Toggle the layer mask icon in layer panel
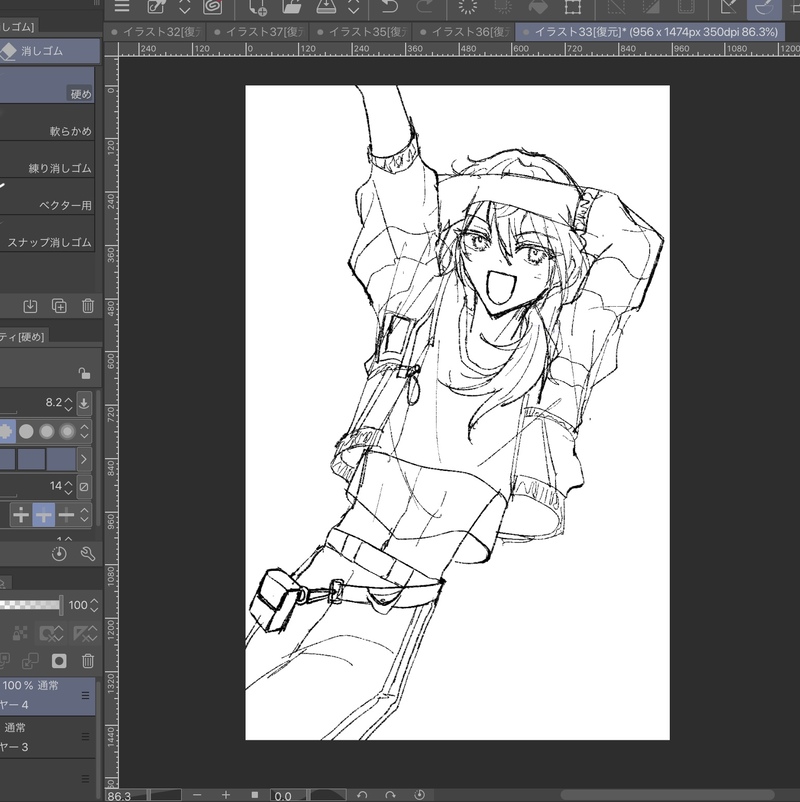Viewport: 800px width, 802px height. click(x=59, y=661)
